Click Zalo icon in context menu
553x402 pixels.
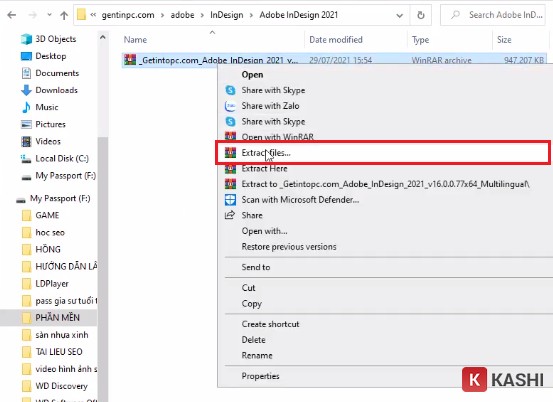click(230, 106)
